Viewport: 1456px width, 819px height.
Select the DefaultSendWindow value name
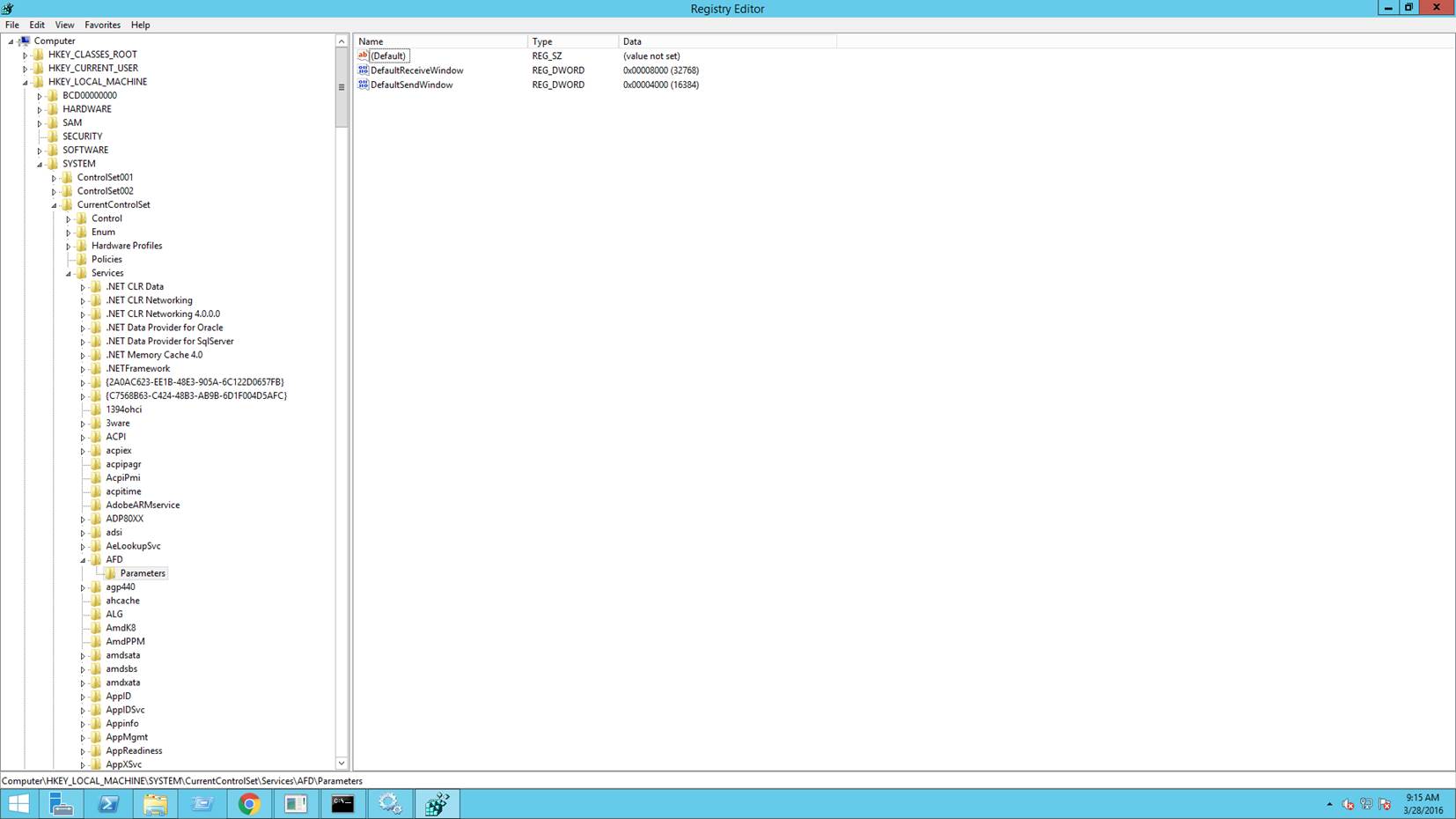tap(411, 85)
